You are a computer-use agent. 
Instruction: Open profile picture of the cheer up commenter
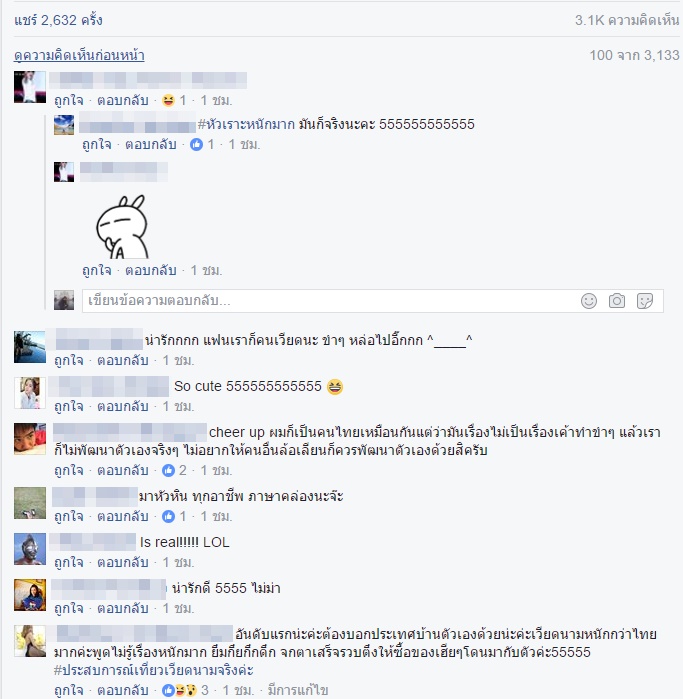click(30, 439)
